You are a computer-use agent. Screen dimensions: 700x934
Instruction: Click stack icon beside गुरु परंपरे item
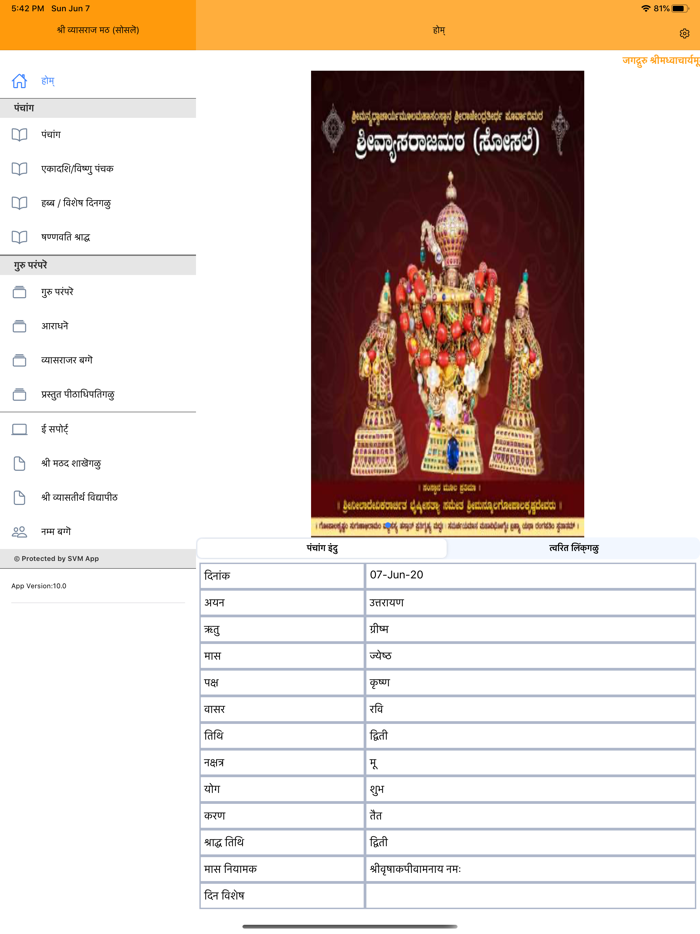click(x=19, y=292)
